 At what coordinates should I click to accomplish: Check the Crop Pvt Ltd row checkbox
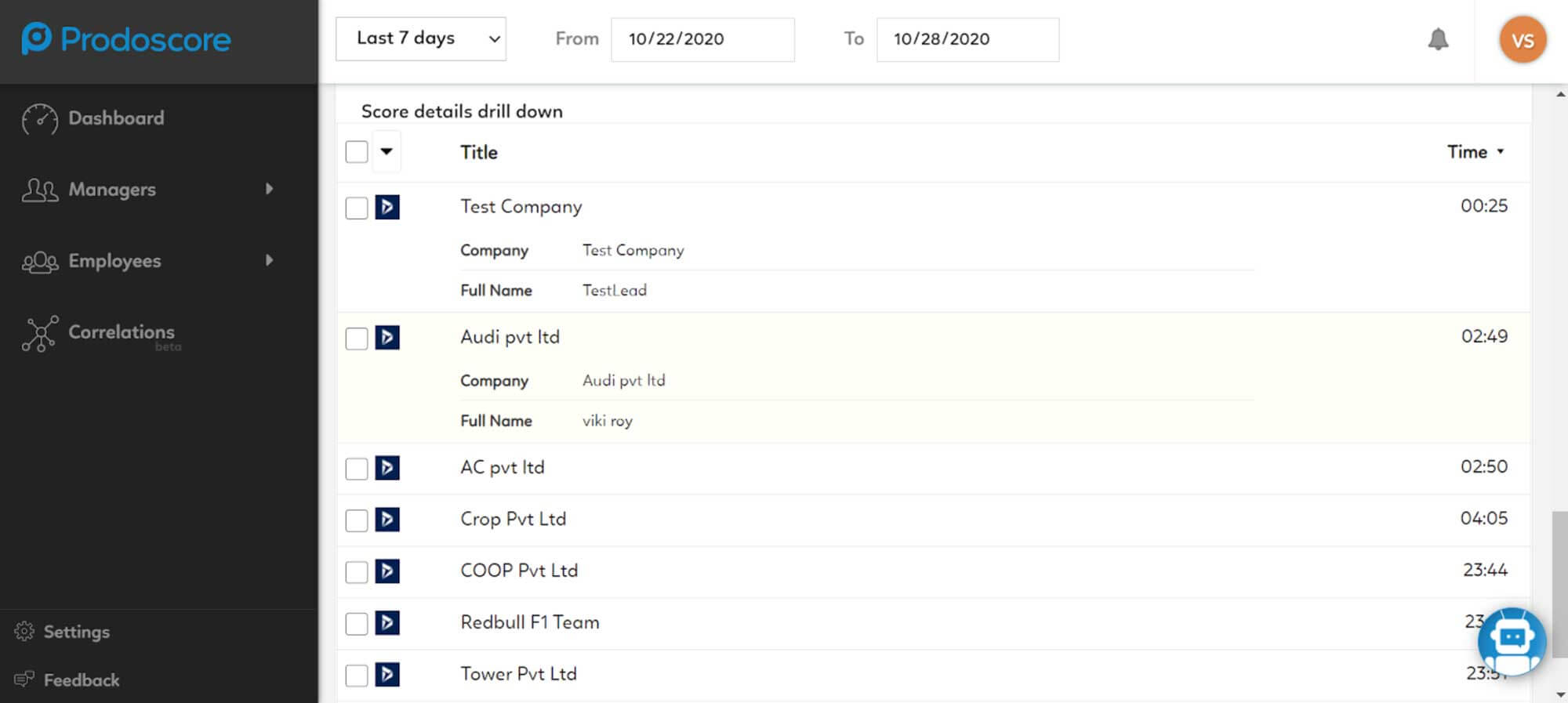(357, 520)
